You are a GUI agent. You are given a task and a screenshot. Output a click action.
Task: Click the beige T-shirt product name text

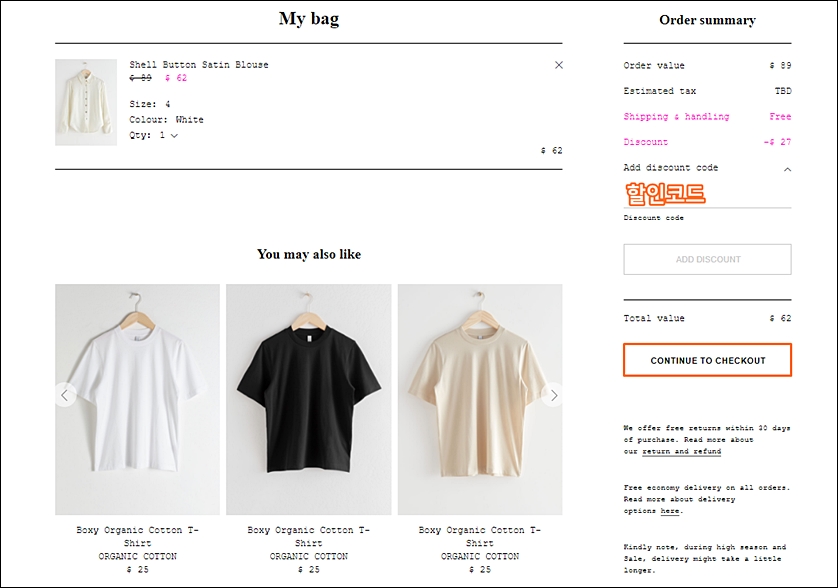click(480, 536)
